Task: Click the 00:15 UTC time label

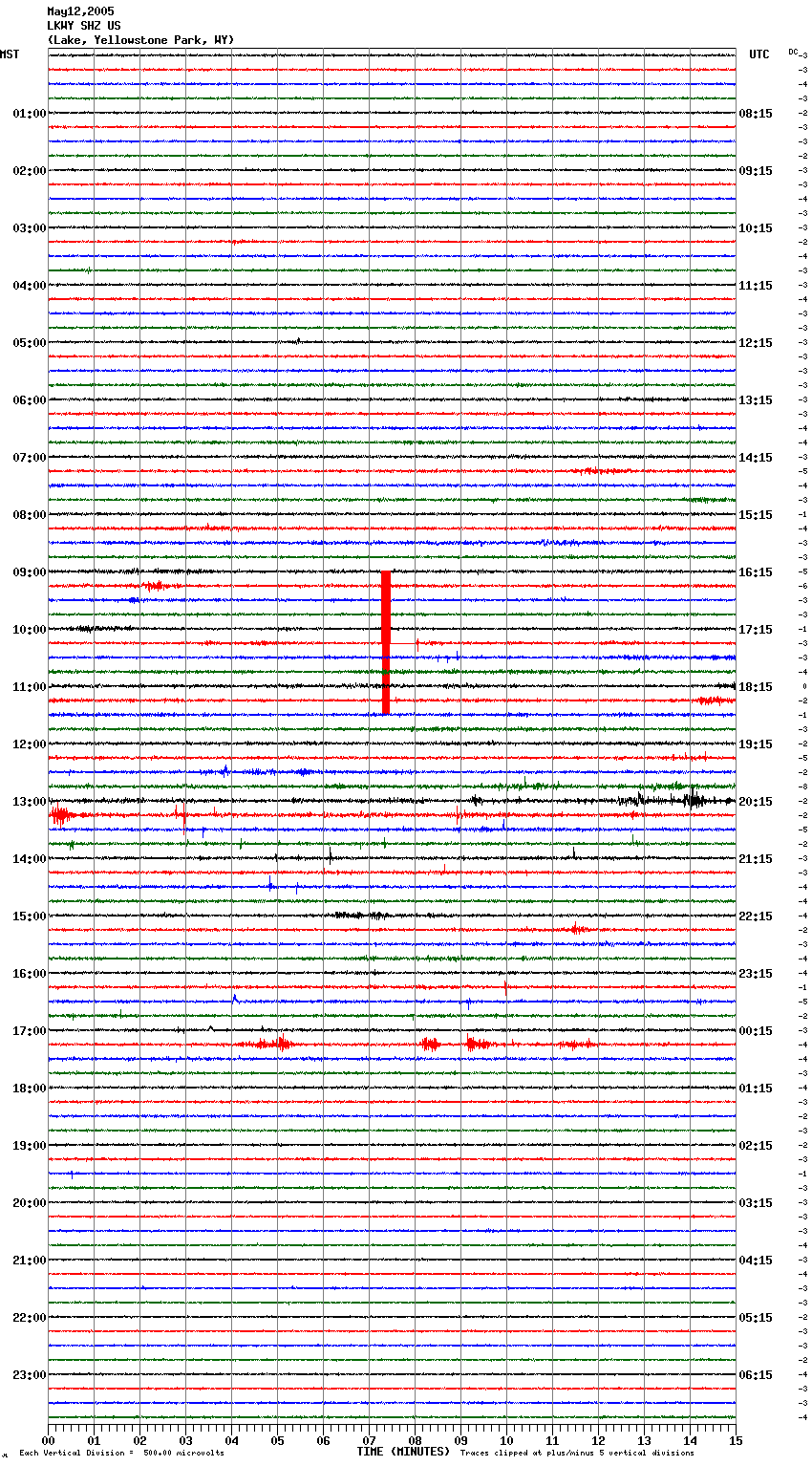Action: (x=756, y=1031)
